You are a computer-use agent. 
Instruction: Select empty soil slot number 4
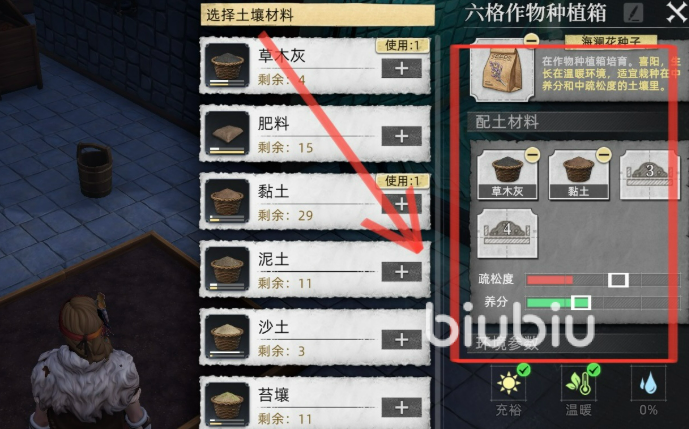507,233
